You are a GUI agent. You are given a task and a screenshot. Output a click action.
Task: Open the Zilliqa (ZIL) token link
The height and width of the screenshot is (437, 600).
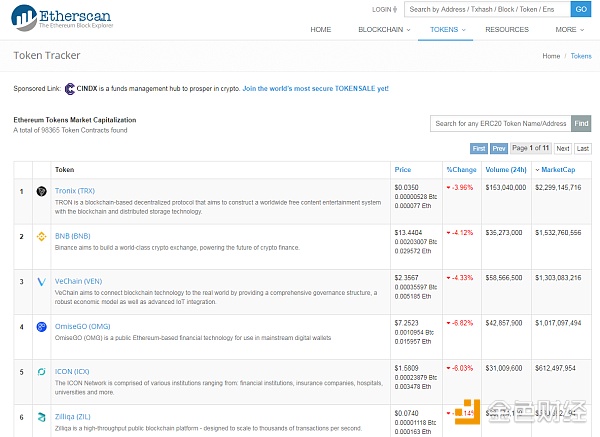point(73,417)
